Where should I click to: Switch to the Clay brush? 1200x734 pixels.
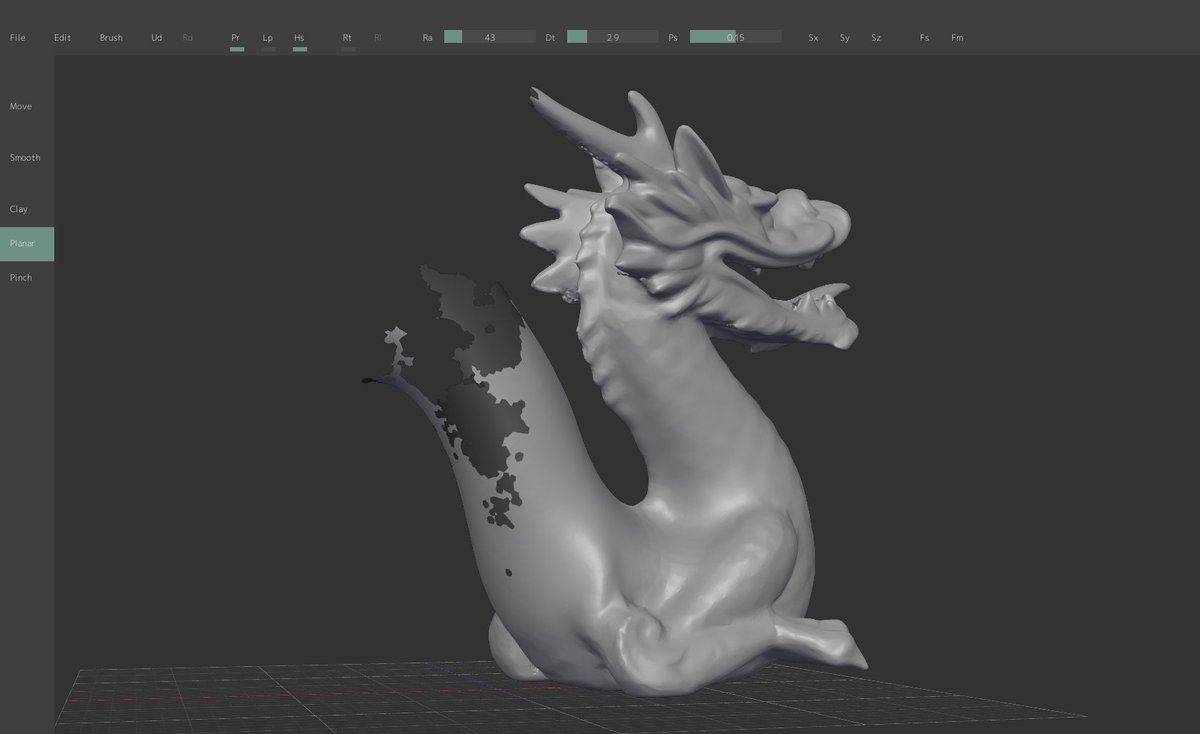click(x=17, y=208)
